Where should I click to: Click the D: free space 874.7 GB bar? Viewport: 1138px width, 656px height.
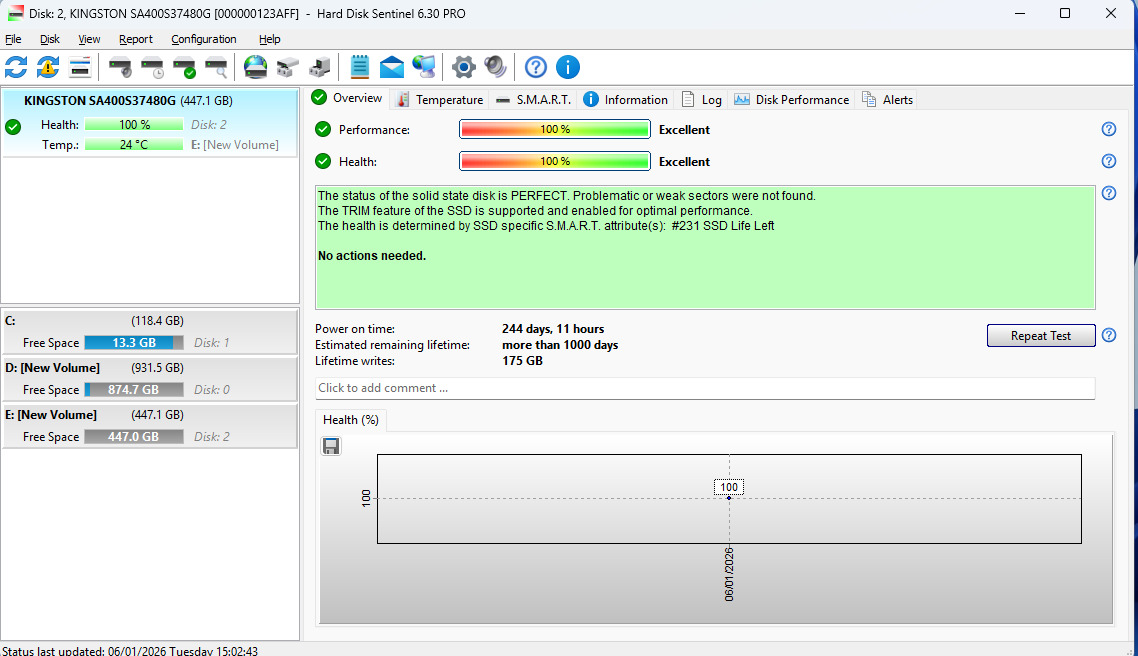[134, 390]
